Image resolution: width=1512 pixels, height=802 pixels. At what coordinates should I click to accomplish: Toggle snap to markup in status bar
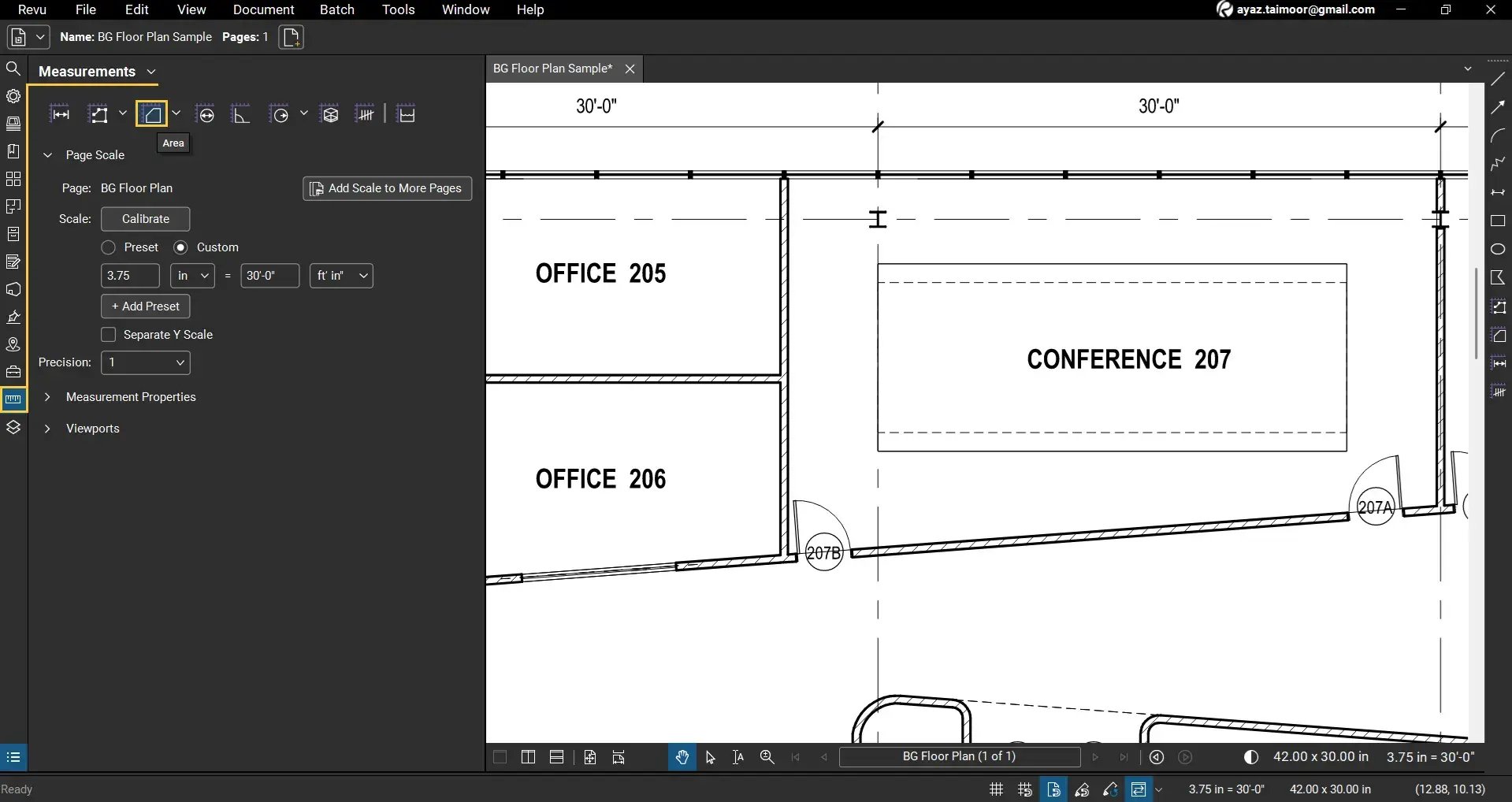click(1082, 789)
